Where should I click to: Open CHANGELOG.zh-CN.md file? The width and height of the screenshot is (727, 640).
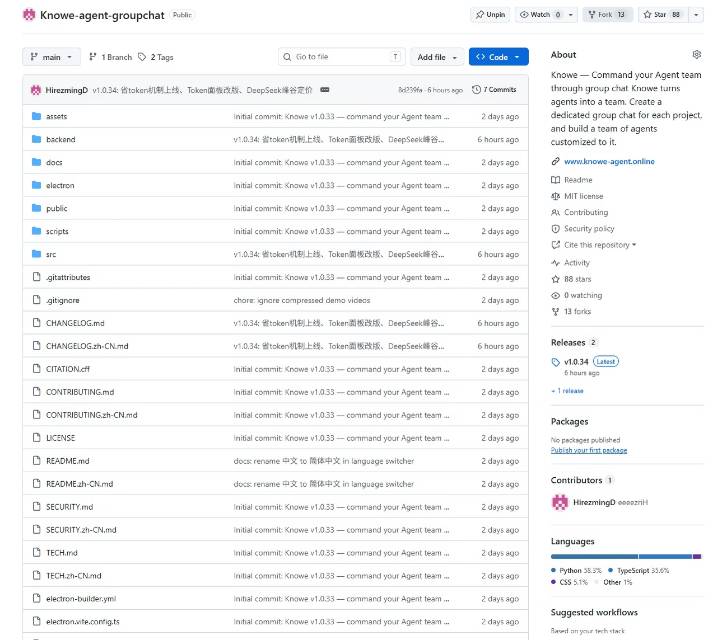[x=87, y=346]
